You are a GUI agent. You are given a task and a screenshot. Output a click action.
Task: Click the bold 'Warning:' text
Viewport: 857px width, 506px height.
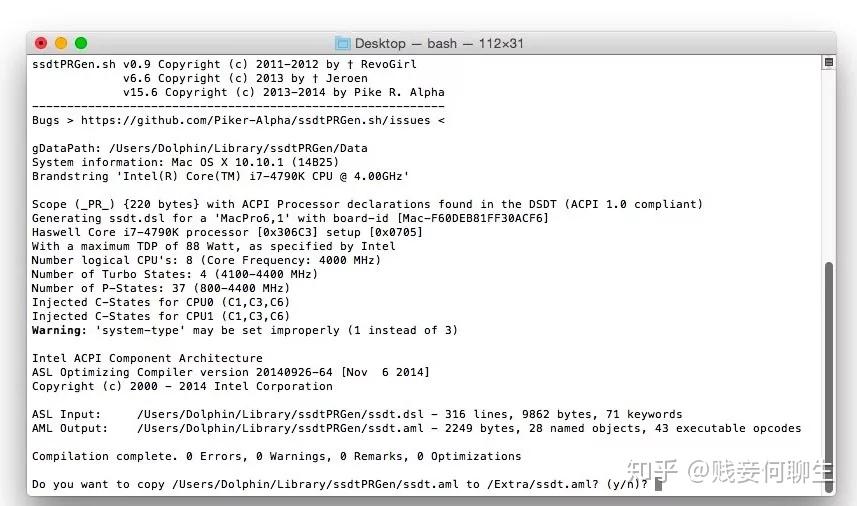pos(59,330)
